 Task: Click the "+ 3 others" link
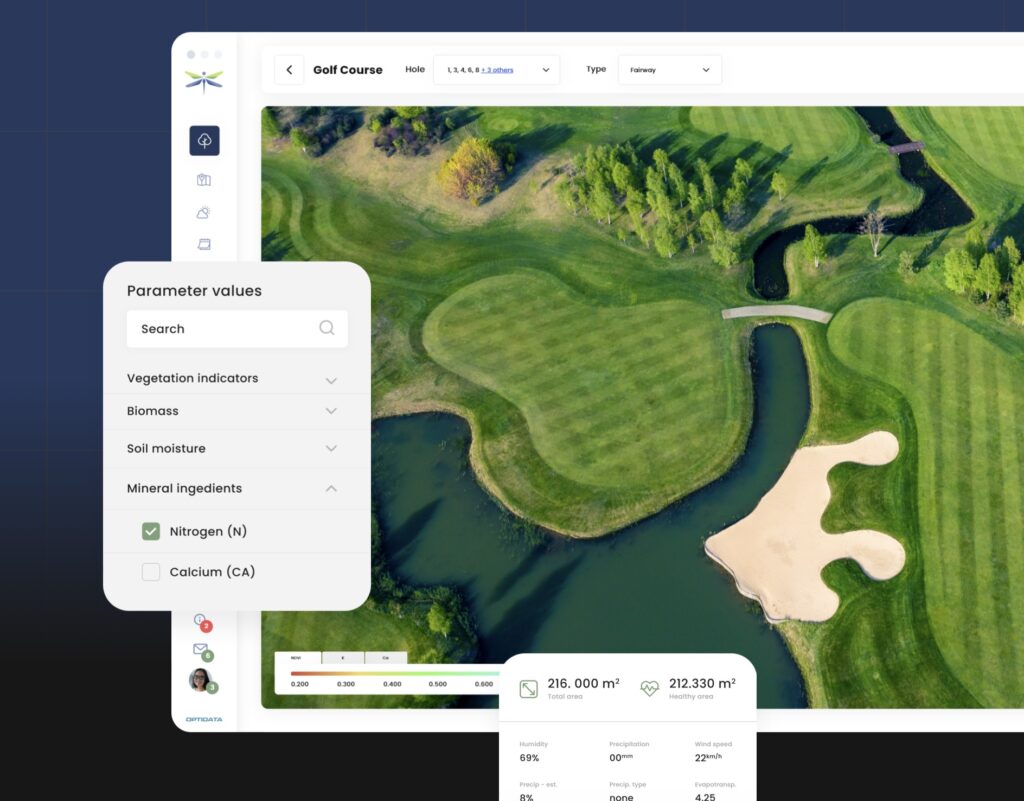(x=497, y=70)
